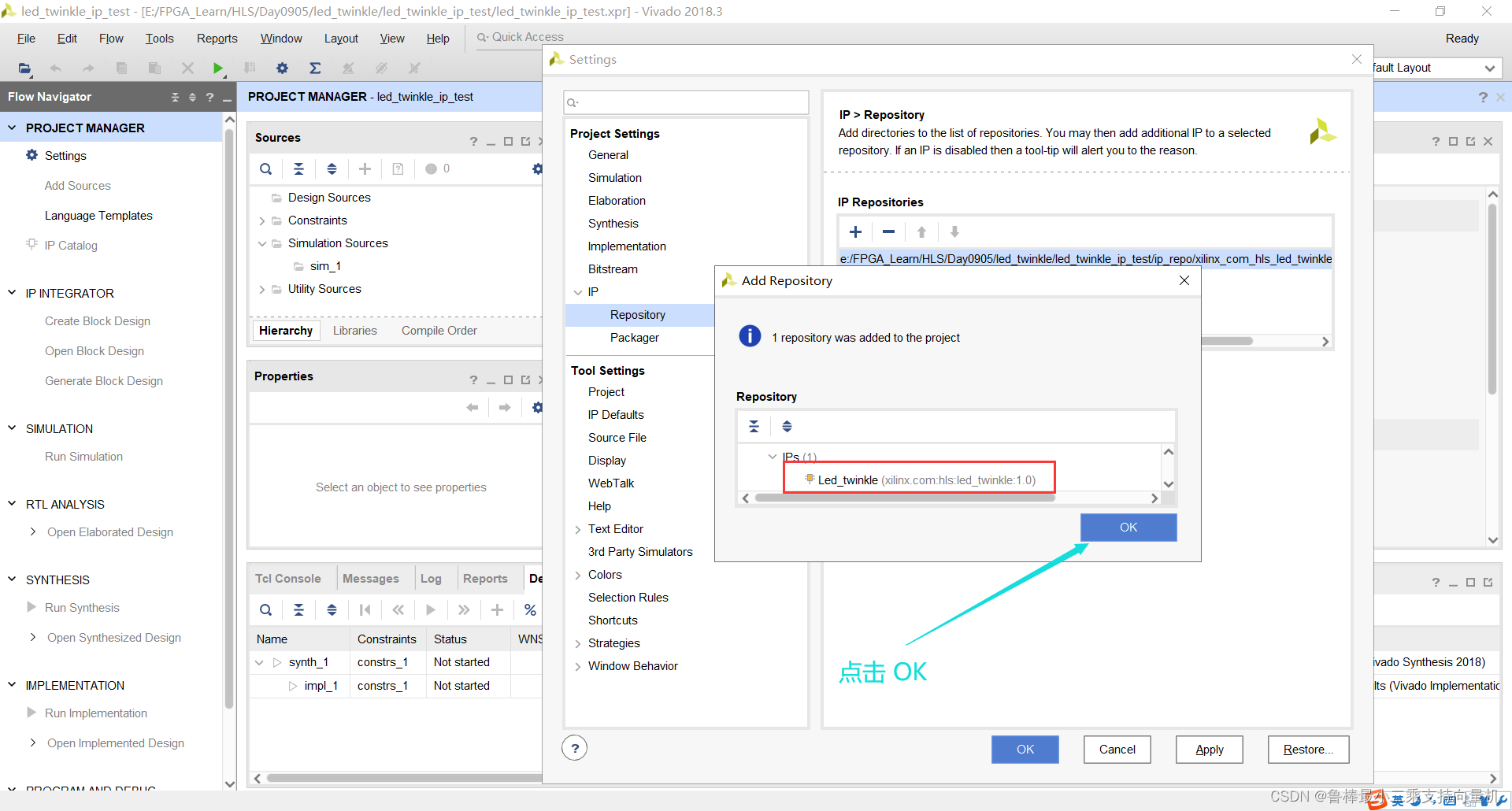Move selected repository up with the arrow
Screen dimensions: 1512x811
click(921, 231)
